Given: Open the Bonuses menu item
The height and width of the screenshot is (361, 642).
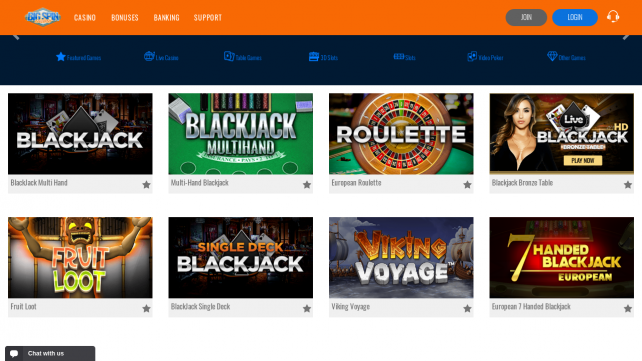Looking at the screenshot, I should (x=125, y=18).
